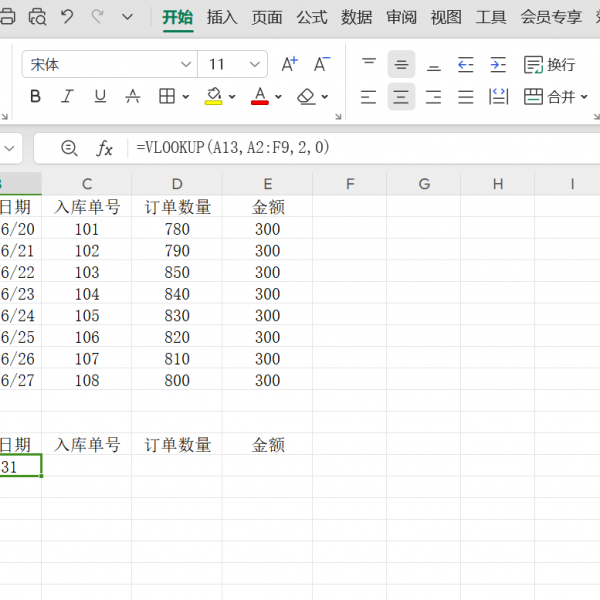This screenshot has height=600, width=600.
Task: Click the 换行 wrap text button
Action: coord(550,64)
